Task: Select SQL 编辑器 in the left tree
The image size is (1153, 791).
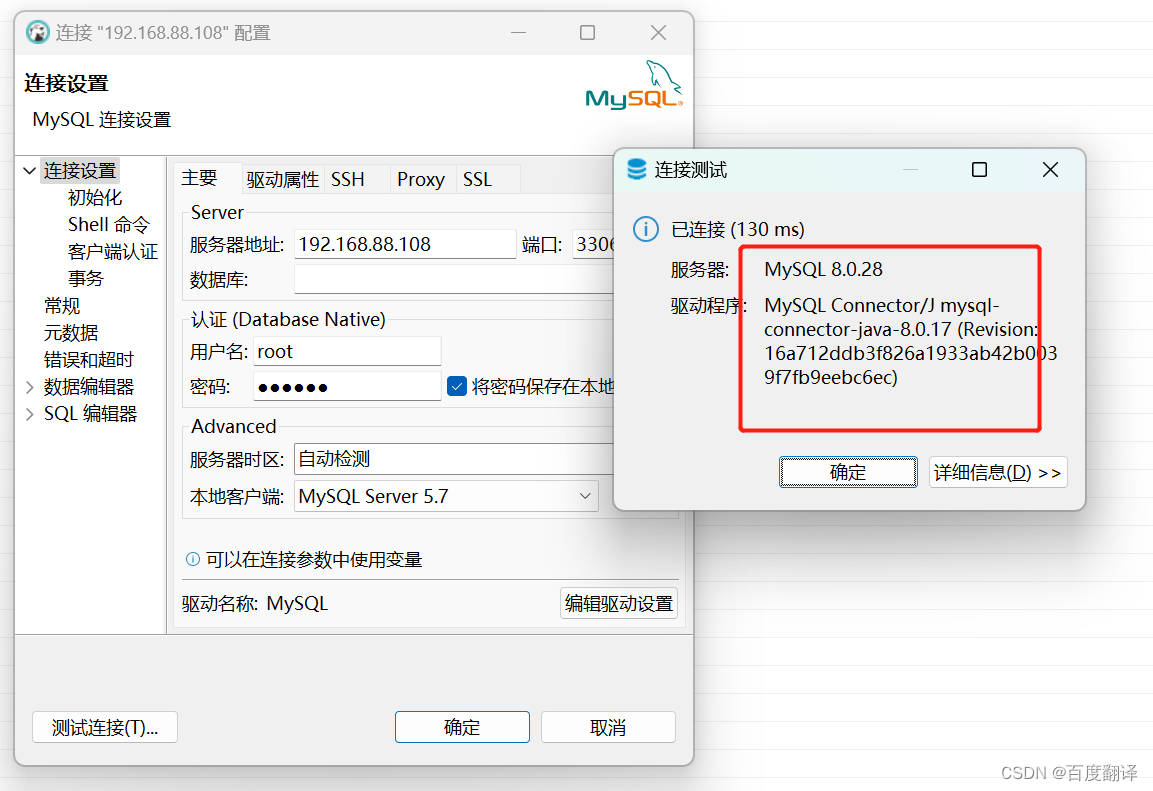Action: click(90, 414)
